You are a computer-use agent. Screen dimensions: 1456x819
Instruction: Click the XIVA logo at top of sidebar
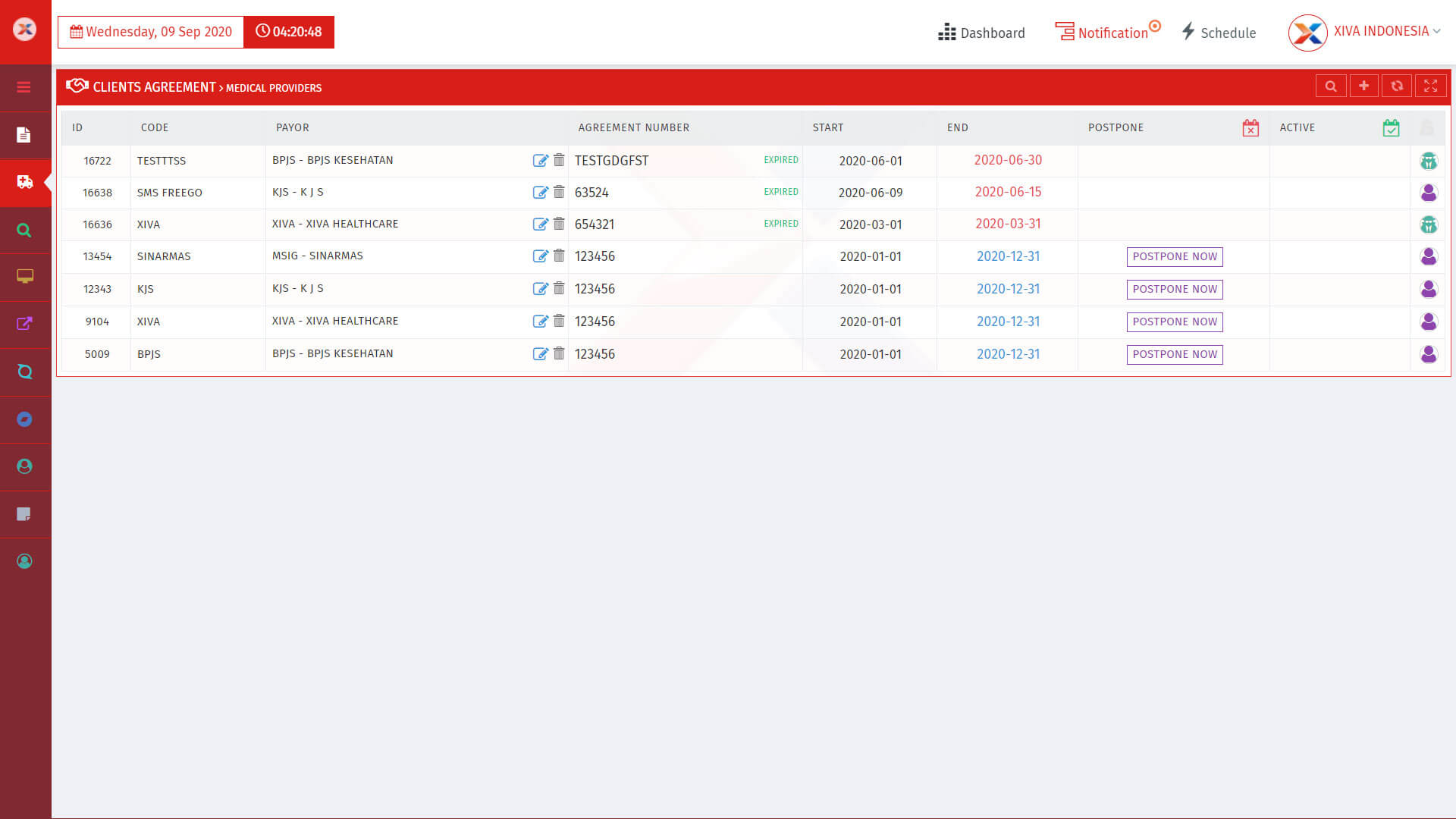pos(24,30)
